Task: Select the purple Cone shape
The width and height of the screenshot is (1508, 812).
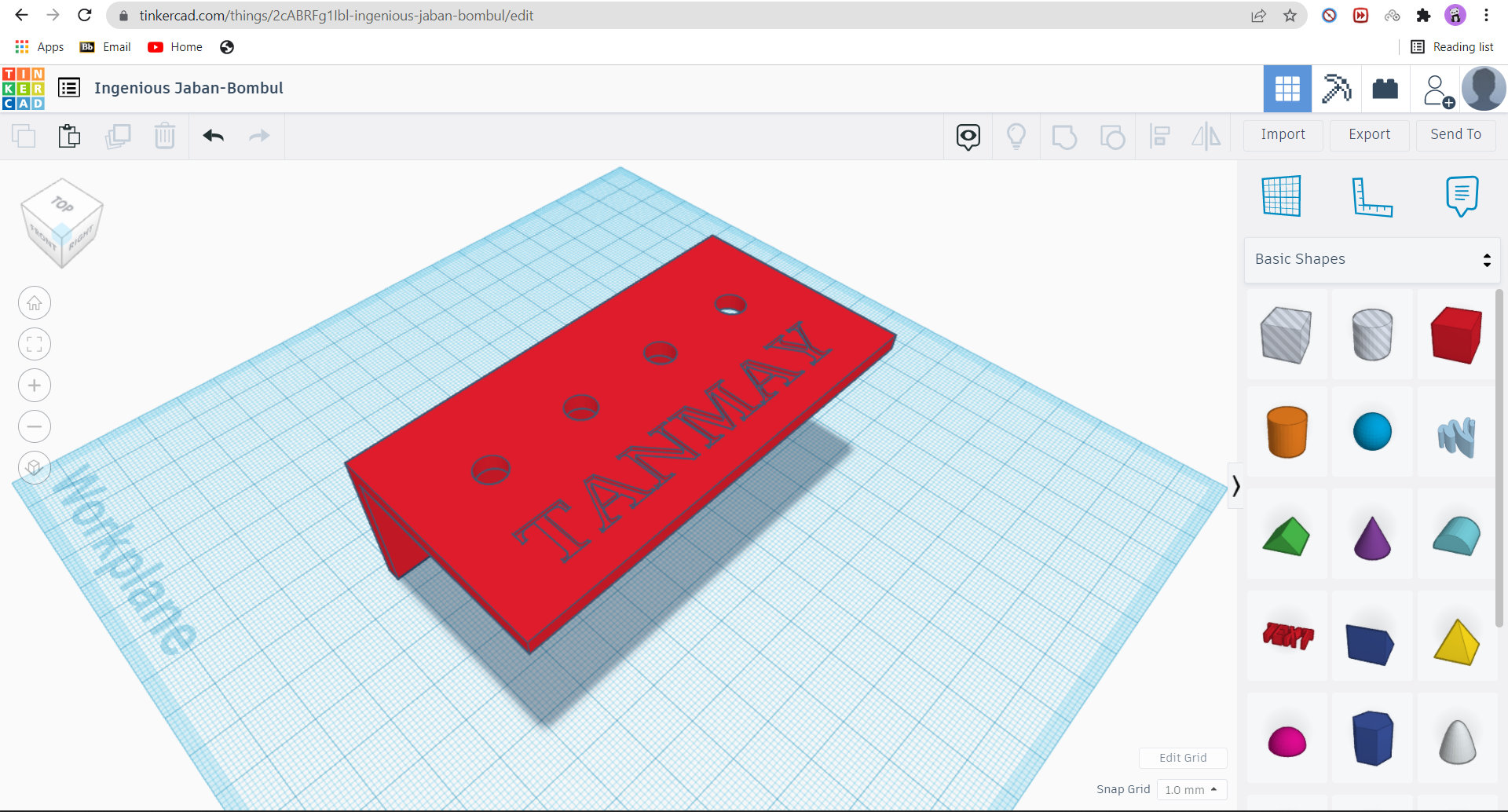Action: pos(1372,538)
